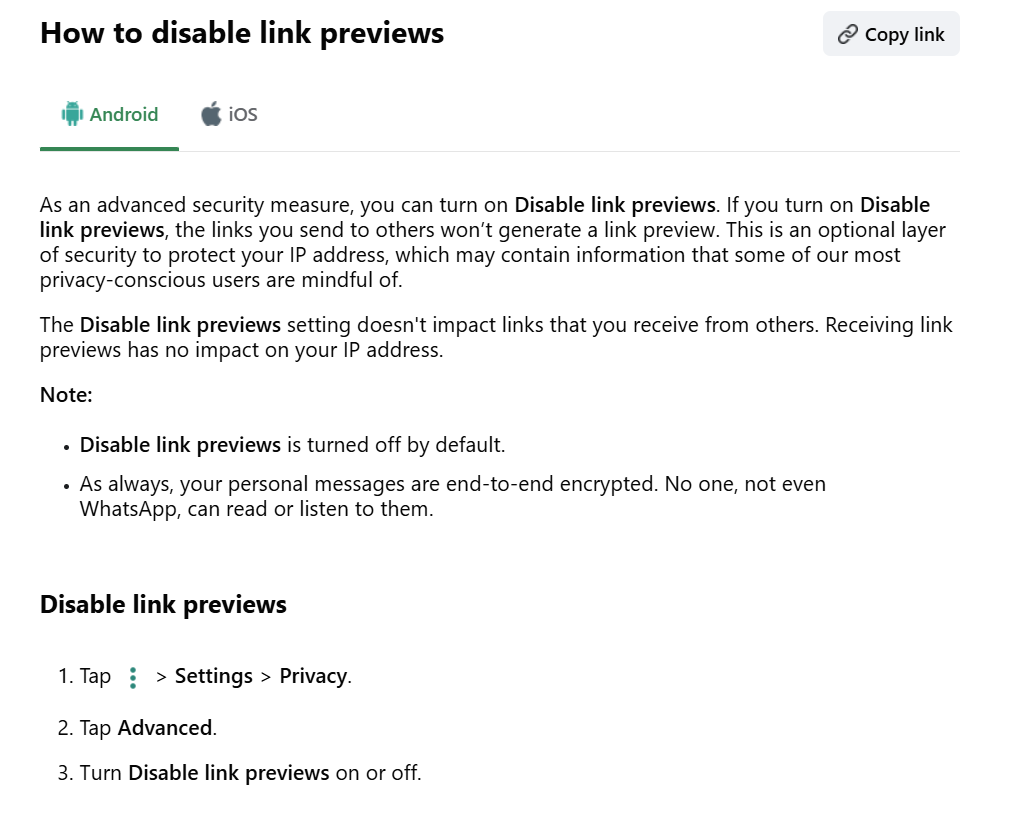Click the green Android robot icon
The image size is (1019, 819).
tap(72, 114)
